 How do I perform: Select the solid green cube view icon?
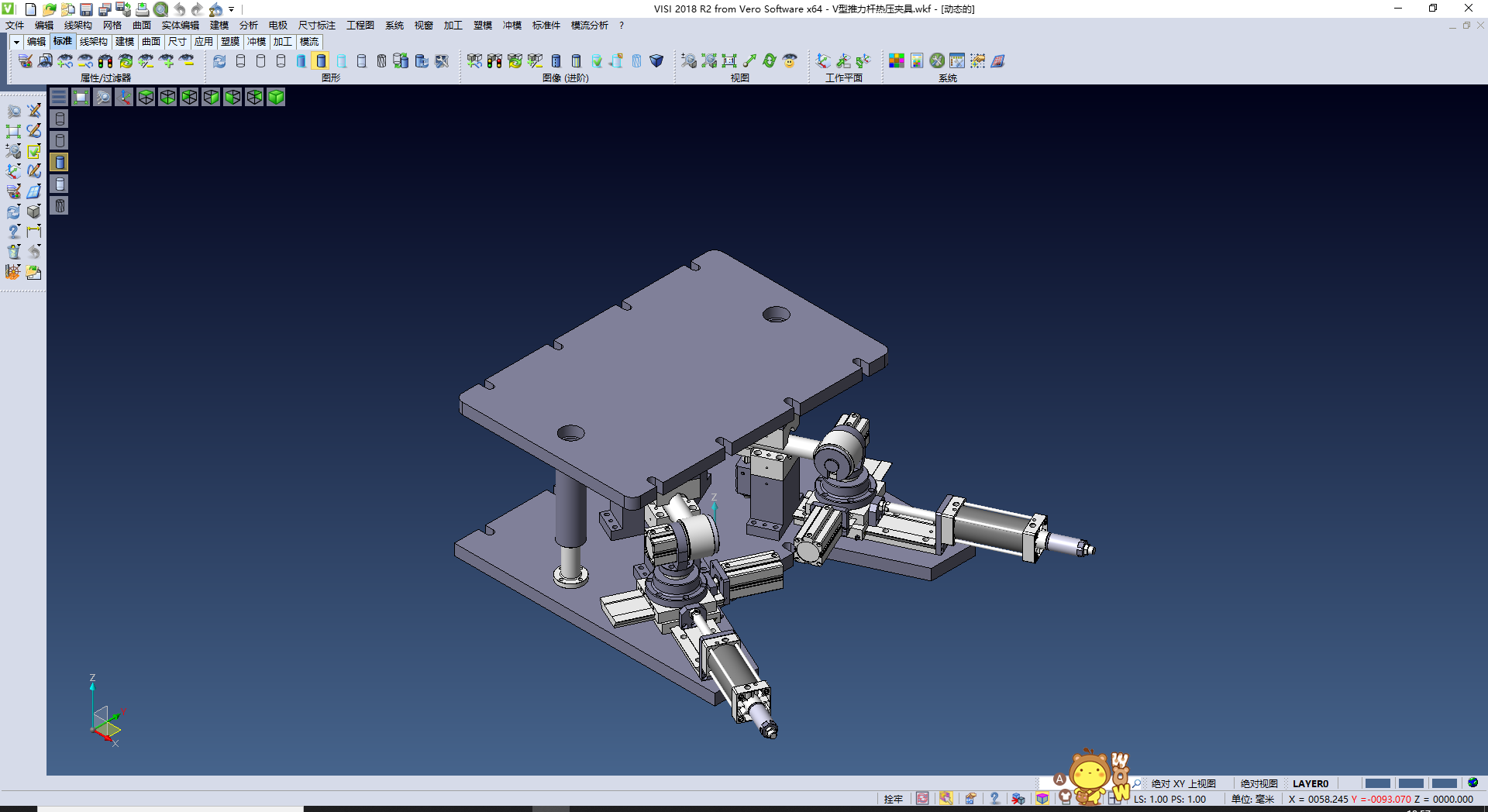pyautogui.click(x=276, y=97)
